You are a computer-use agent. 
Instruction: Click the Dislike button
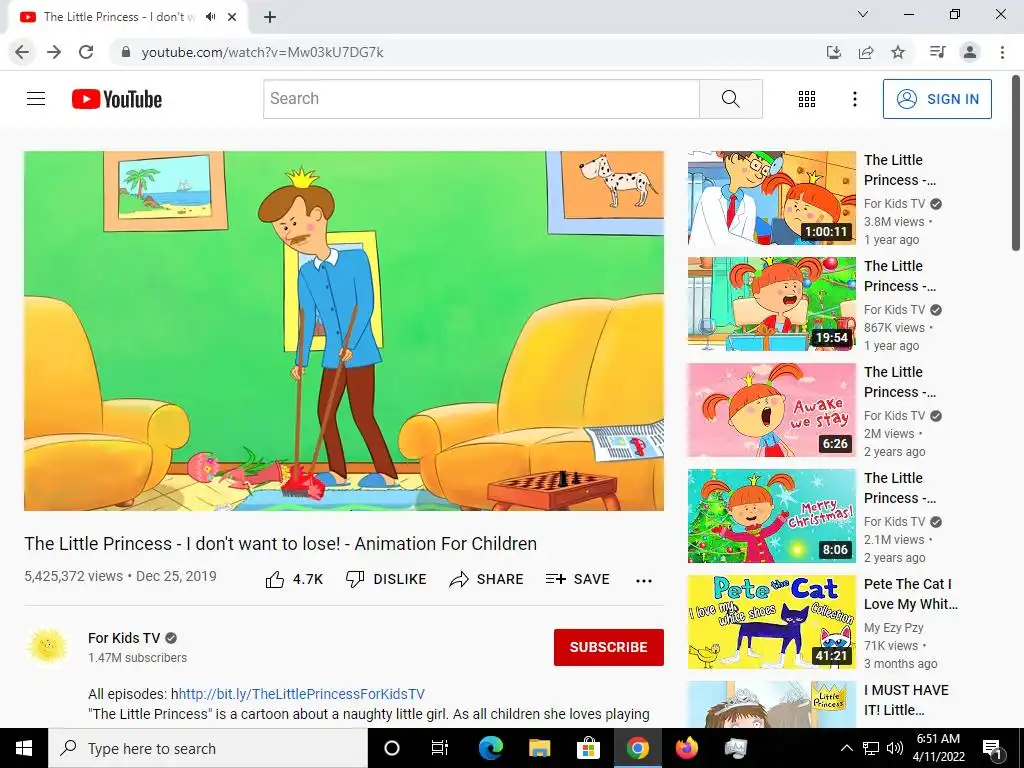386,579
